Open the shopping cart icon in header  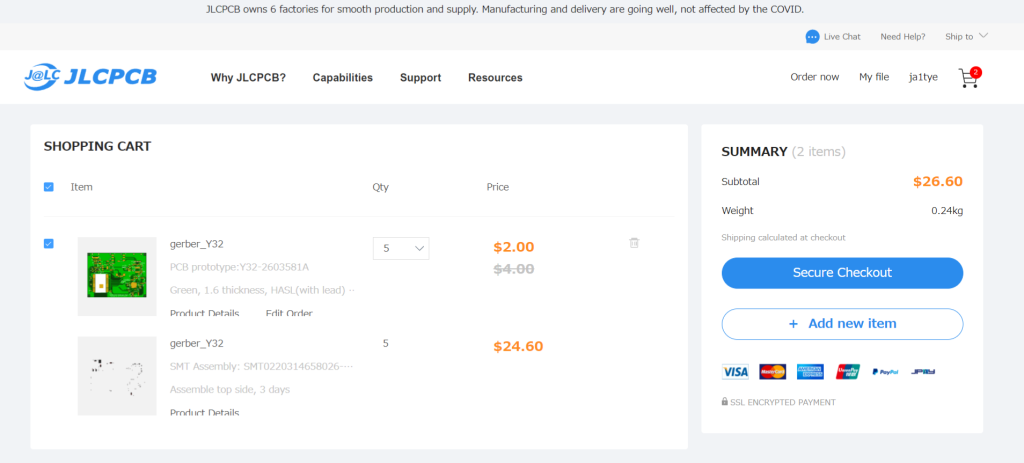[x=967, y=78]
